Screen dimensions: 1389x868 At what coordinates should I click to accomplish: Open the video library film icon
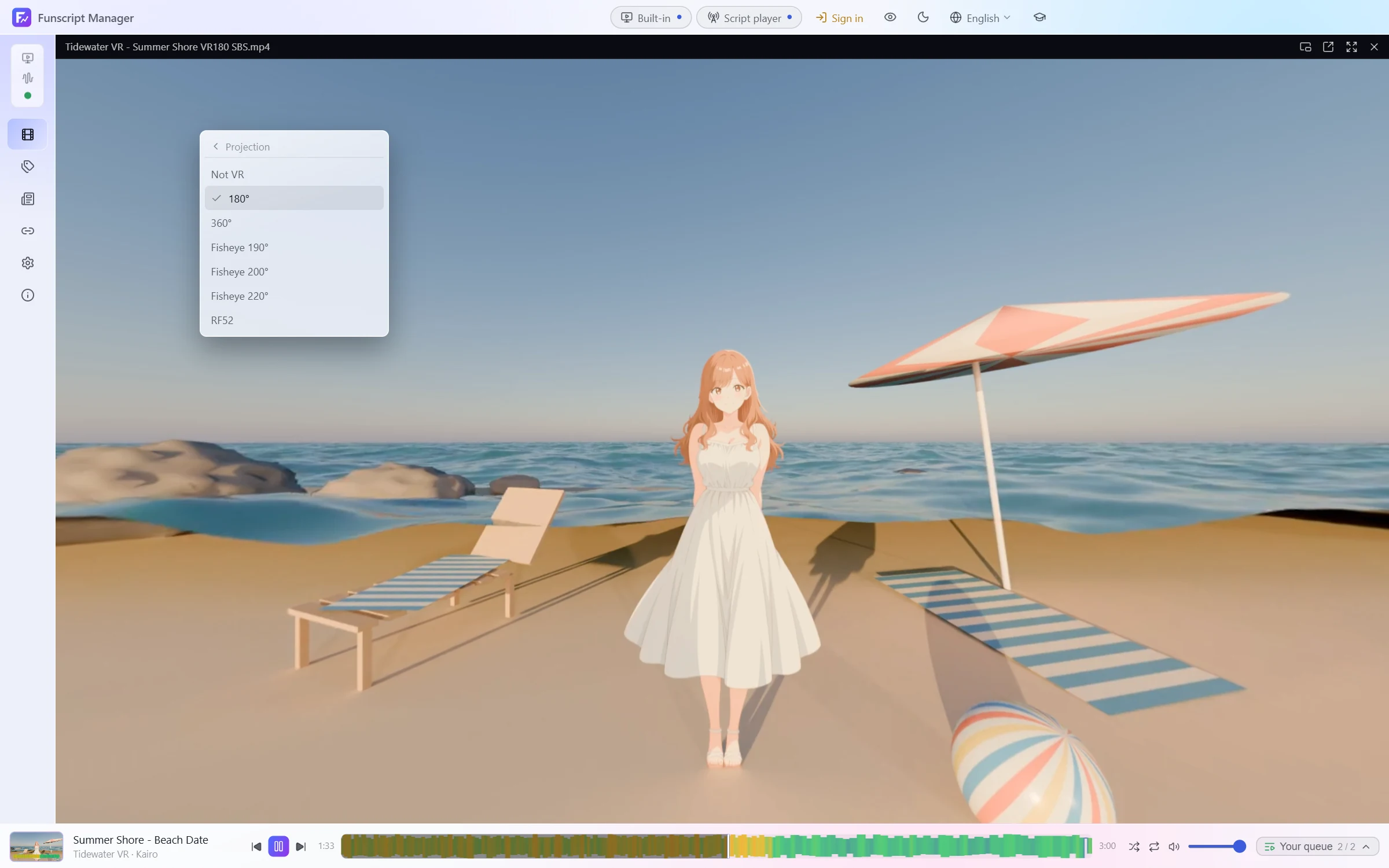28,134
